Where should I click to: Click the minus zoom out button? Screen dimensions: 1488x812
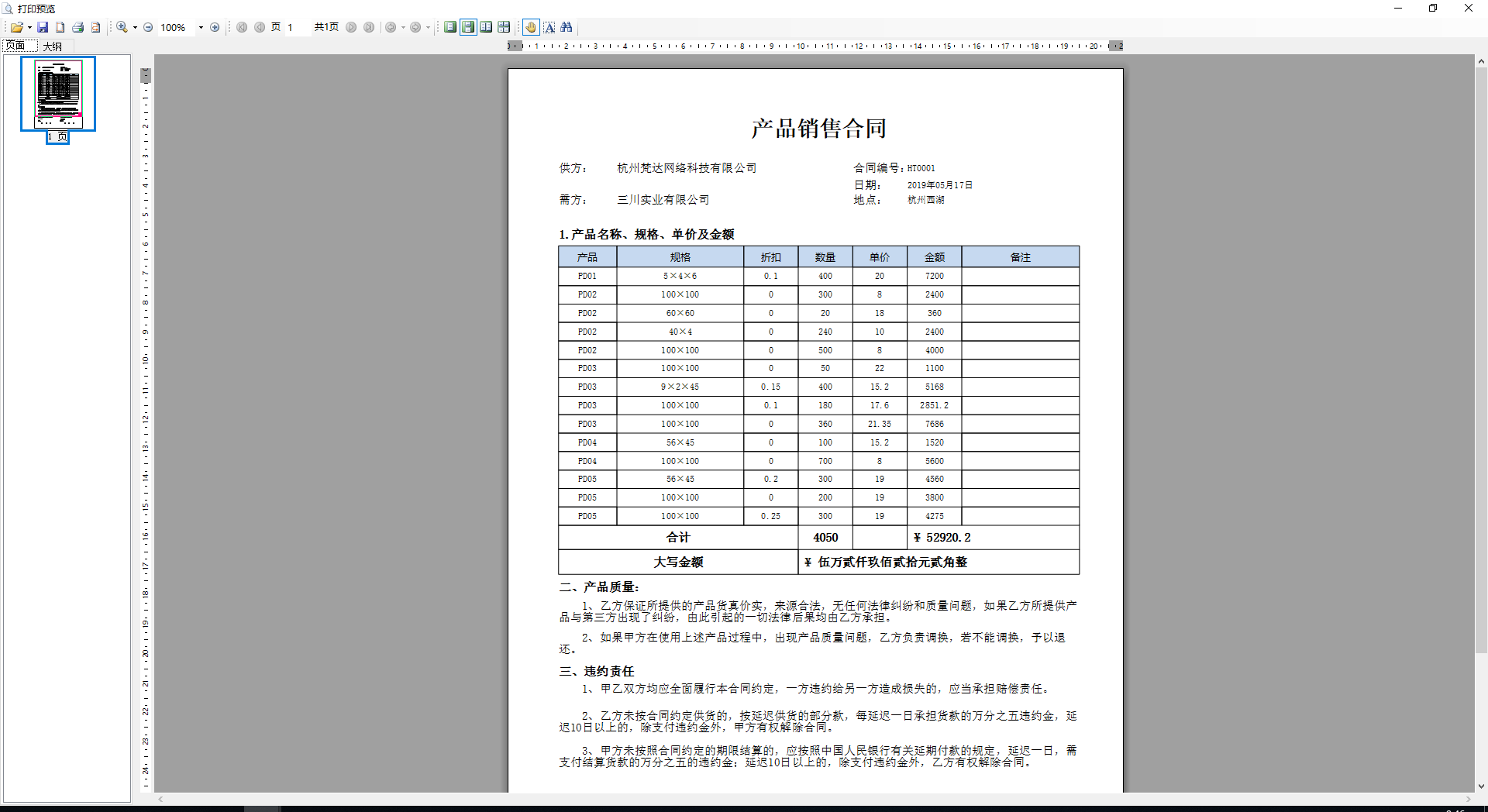148,27
